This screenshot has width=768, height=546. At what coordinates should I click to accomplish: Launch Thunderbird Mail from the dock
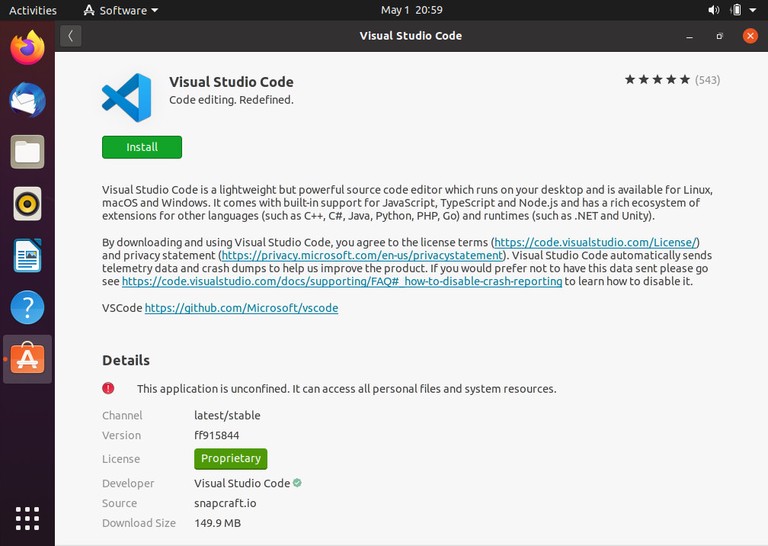tap(27, 100)
